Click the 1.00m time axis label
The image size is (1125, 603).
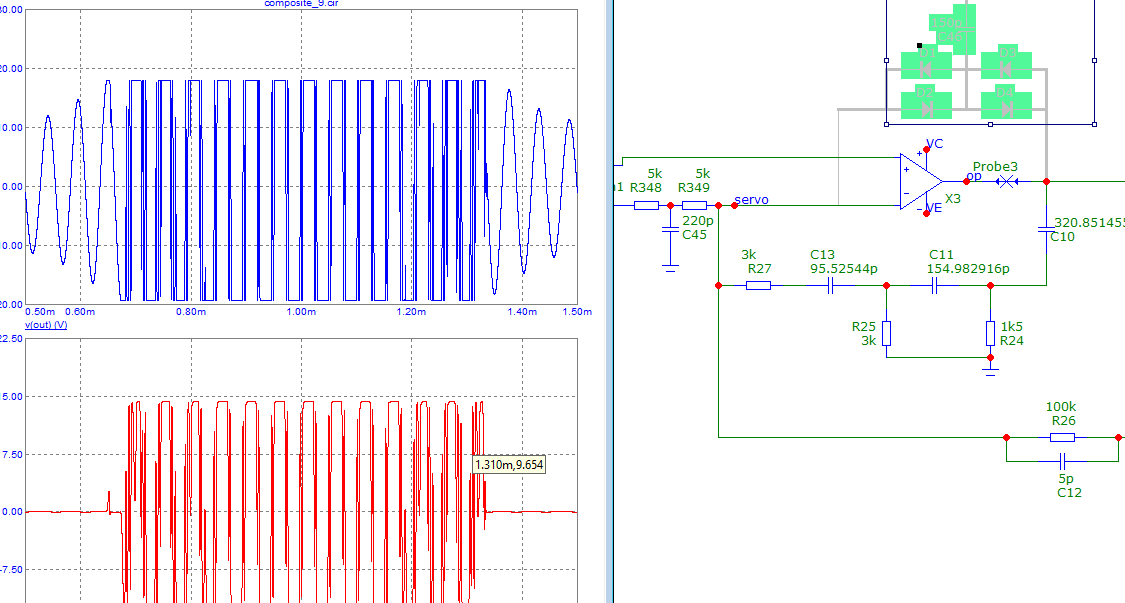pyautogui.click(x=301, y=312)
